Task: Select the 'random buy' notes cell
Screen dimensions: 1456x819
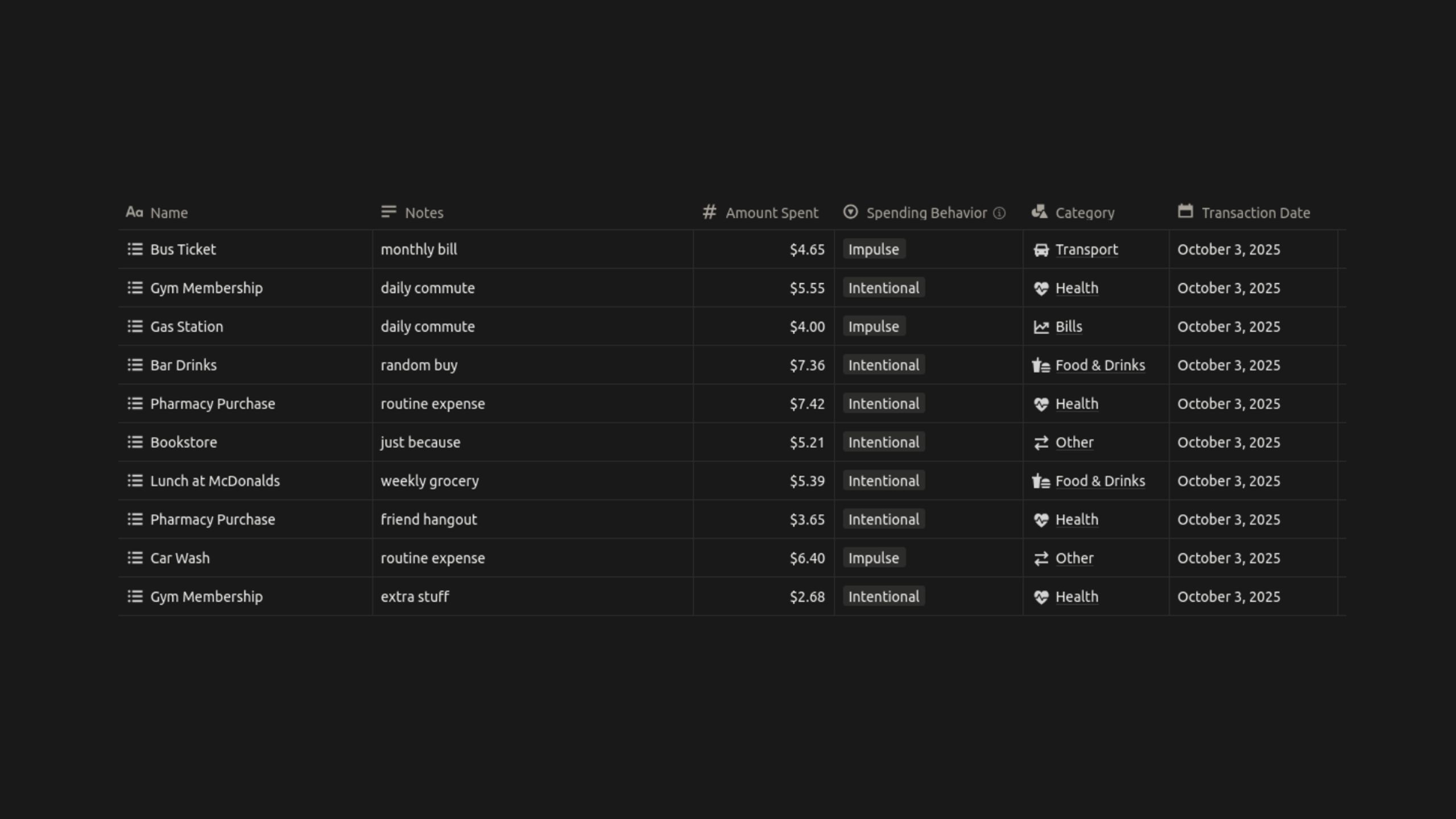Action: (x=533, y=365)
